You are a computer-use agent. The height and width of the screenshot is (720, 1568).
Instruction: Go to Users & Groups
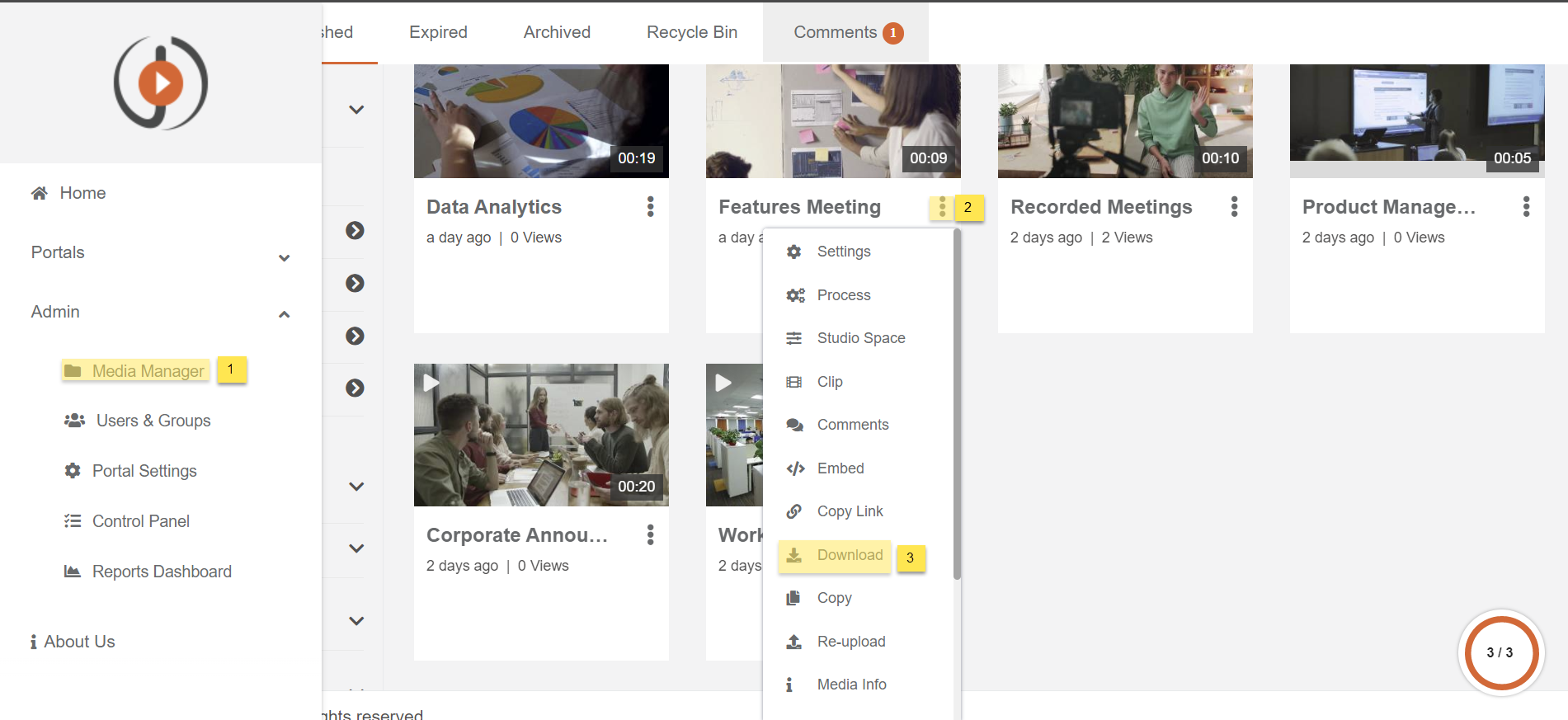pyautogui.click(x=153, y=421)
